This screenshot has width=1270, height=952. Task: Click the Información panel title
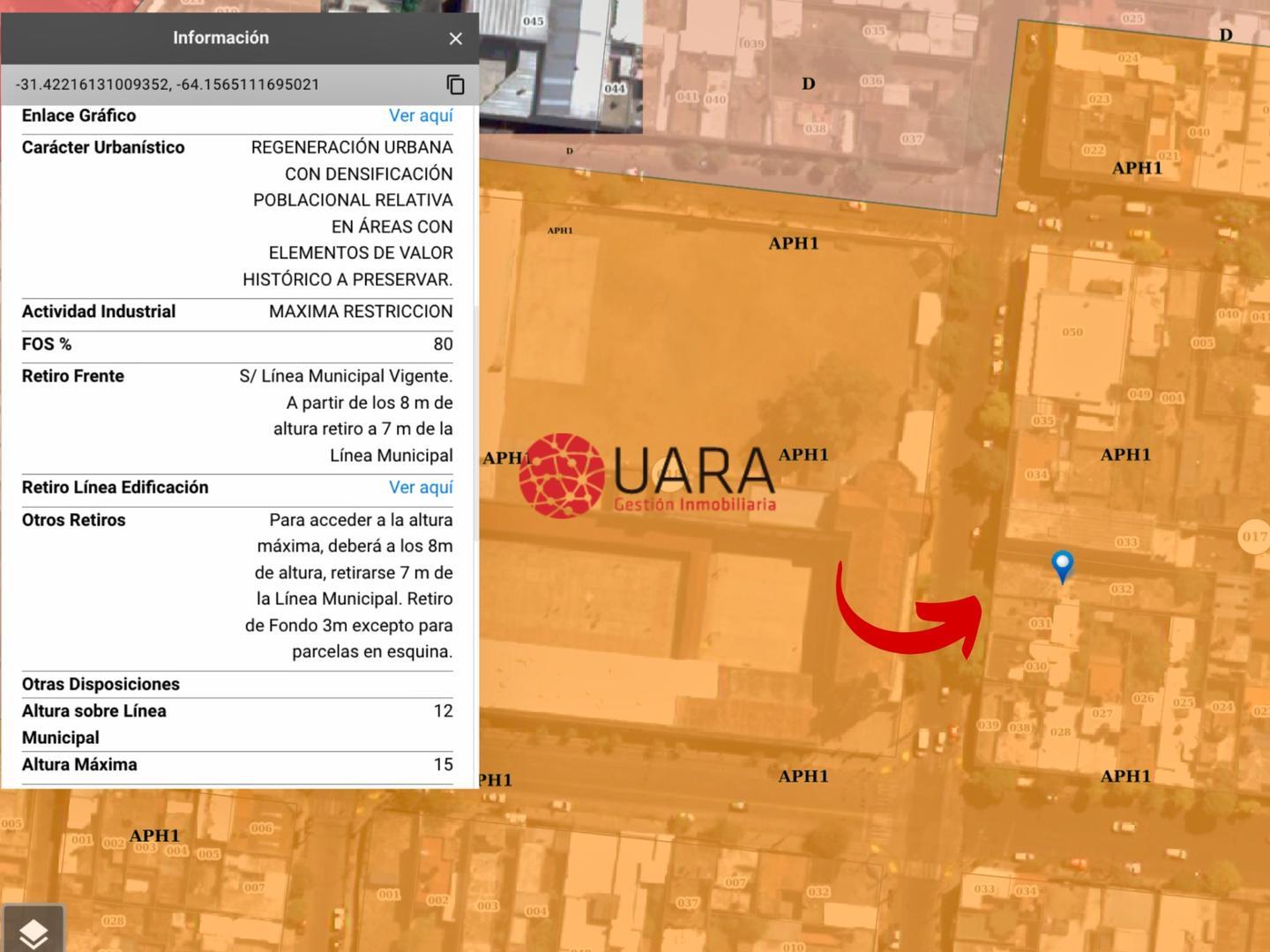coord(220,38)
